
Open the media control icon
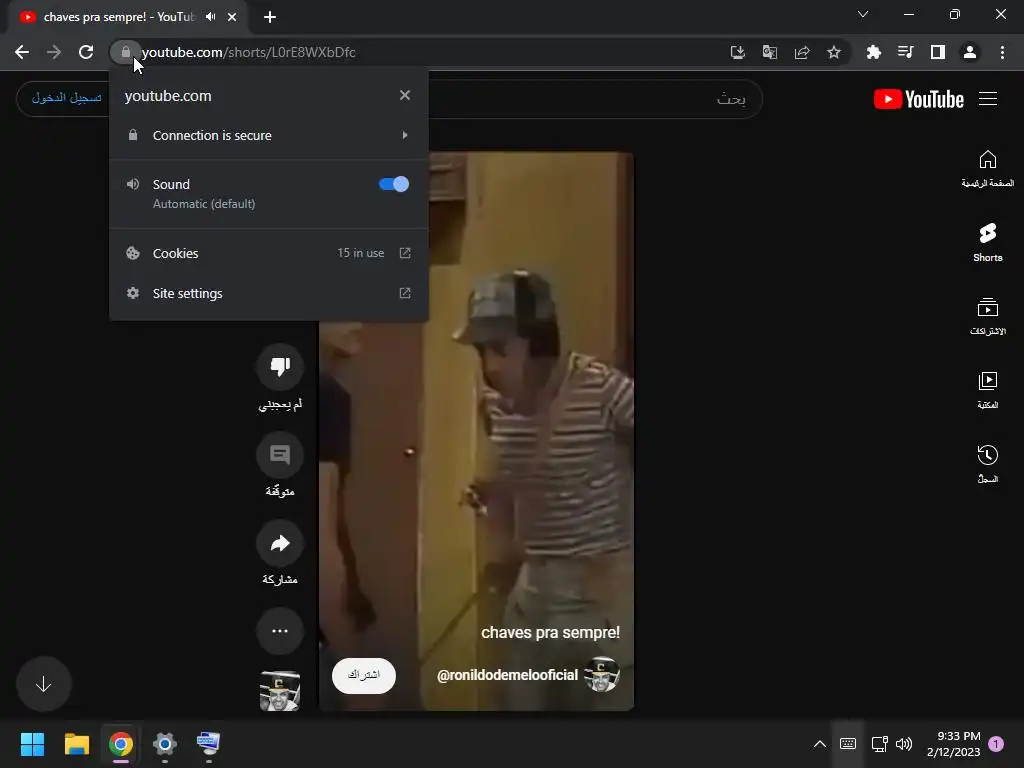[905, 52]
